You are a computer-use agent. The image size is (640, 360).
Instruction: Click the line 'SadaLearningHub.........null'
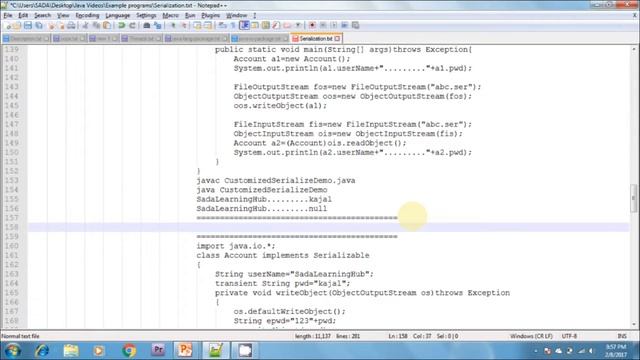click(262, 209)
